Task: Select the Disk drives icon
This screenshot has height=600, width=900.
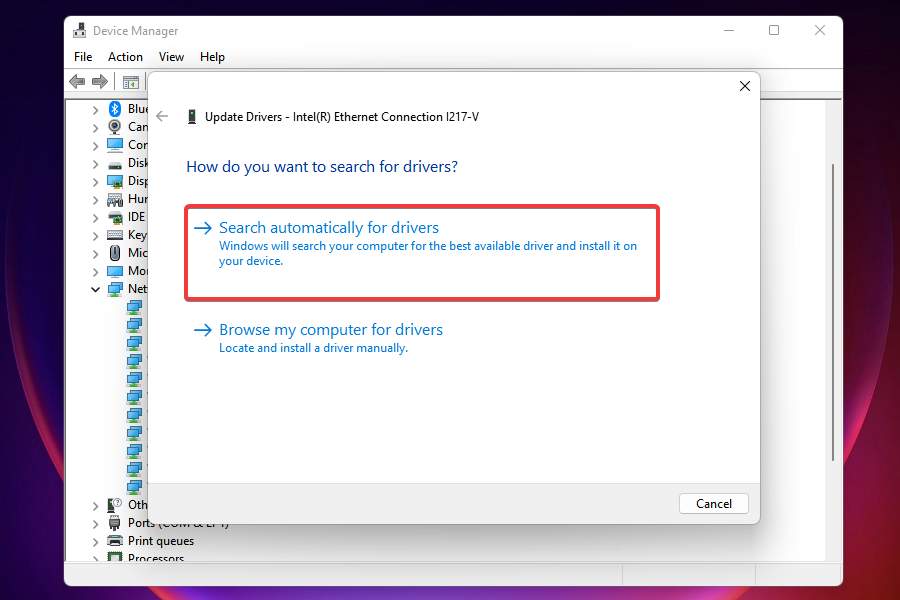Action: 115,164
